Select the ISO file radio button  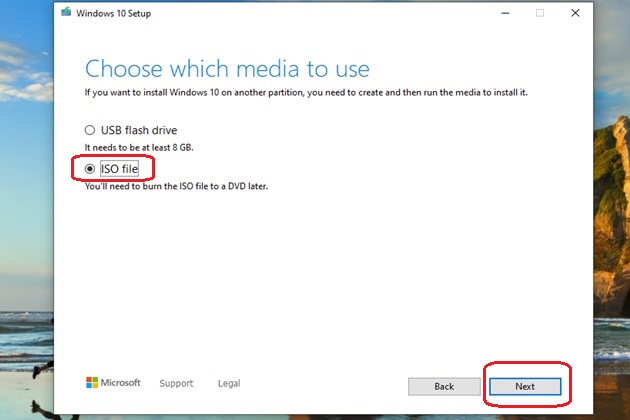click(x=90, y=169)
